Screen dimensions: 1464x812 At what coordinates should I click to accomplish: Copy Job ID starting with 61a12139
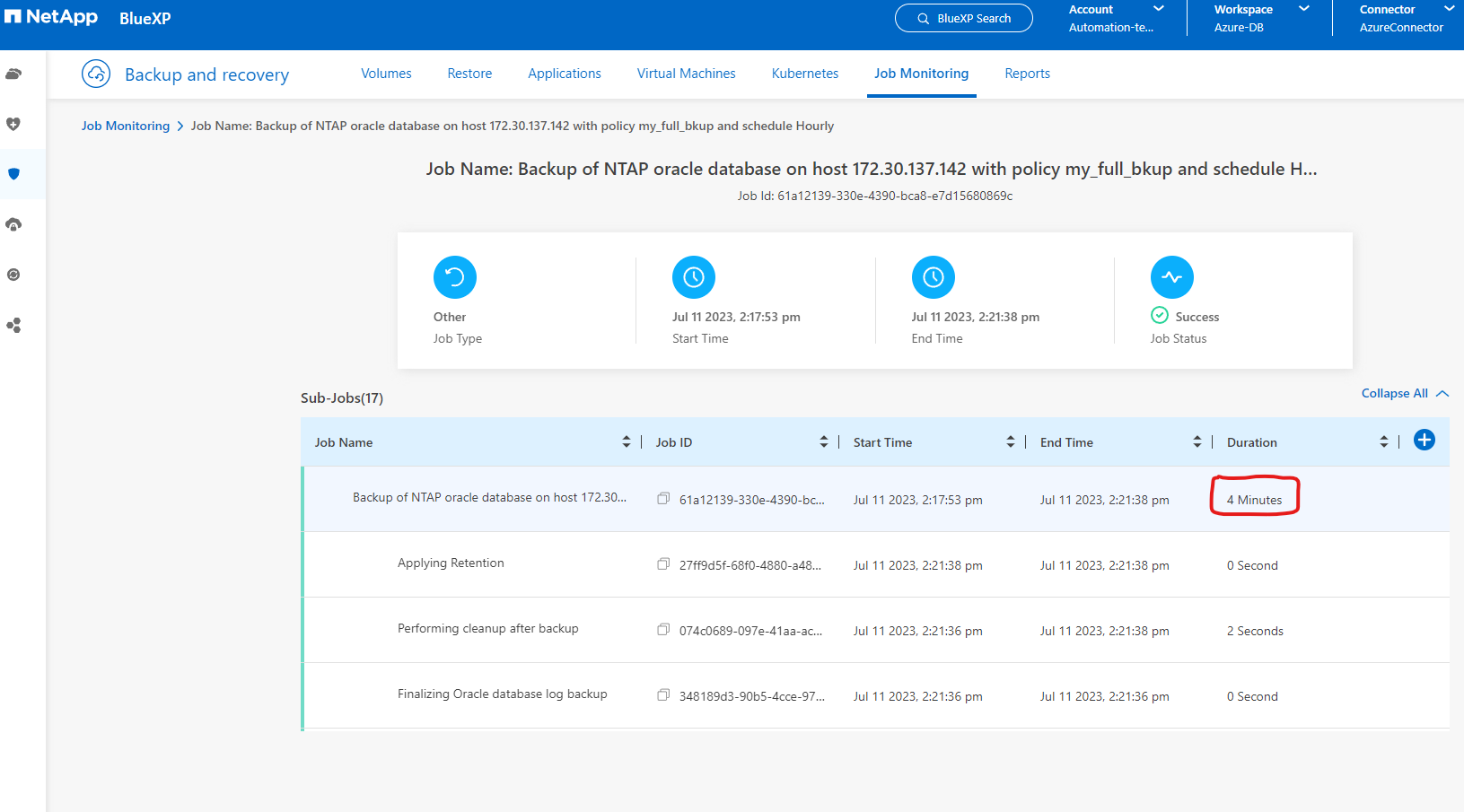coord(663,499)
